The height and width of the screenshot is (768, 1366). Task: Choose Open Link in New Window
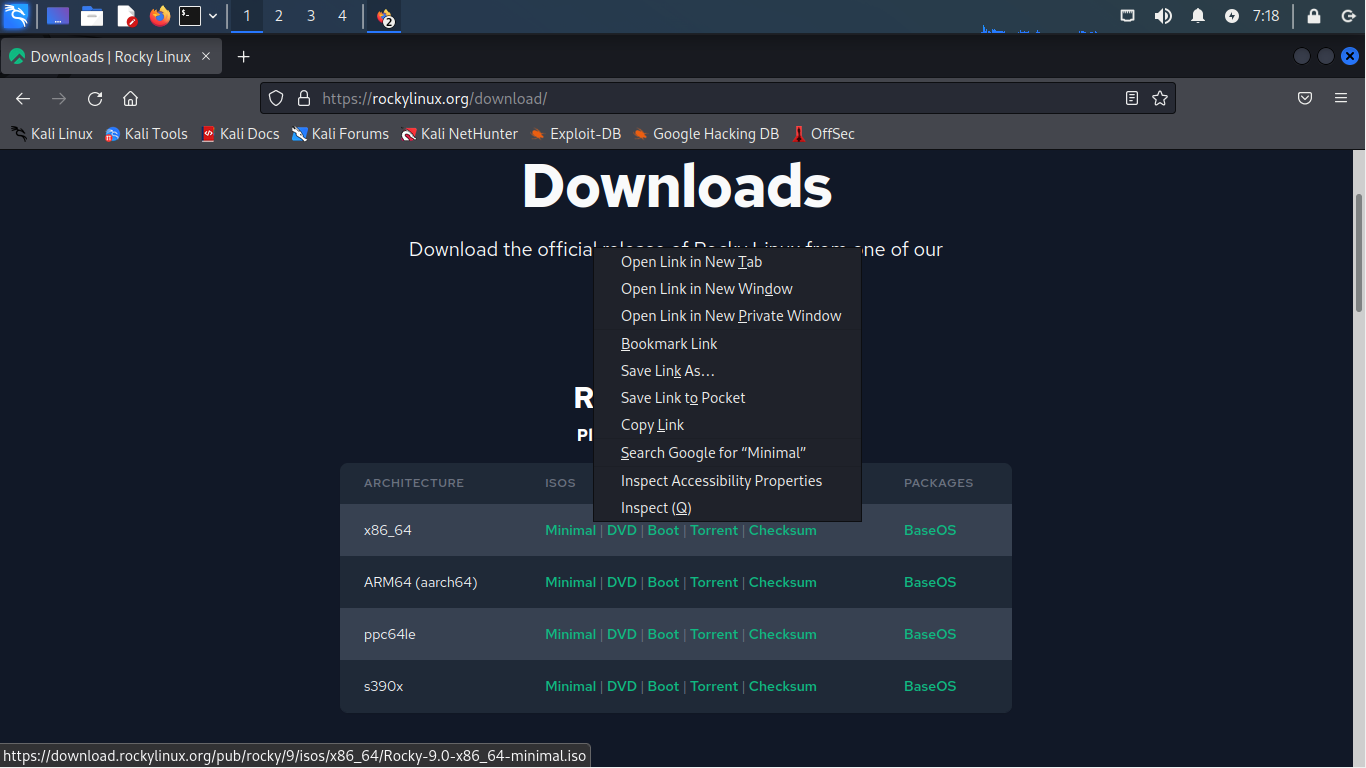pyautogui.click(x=727, y=289)
